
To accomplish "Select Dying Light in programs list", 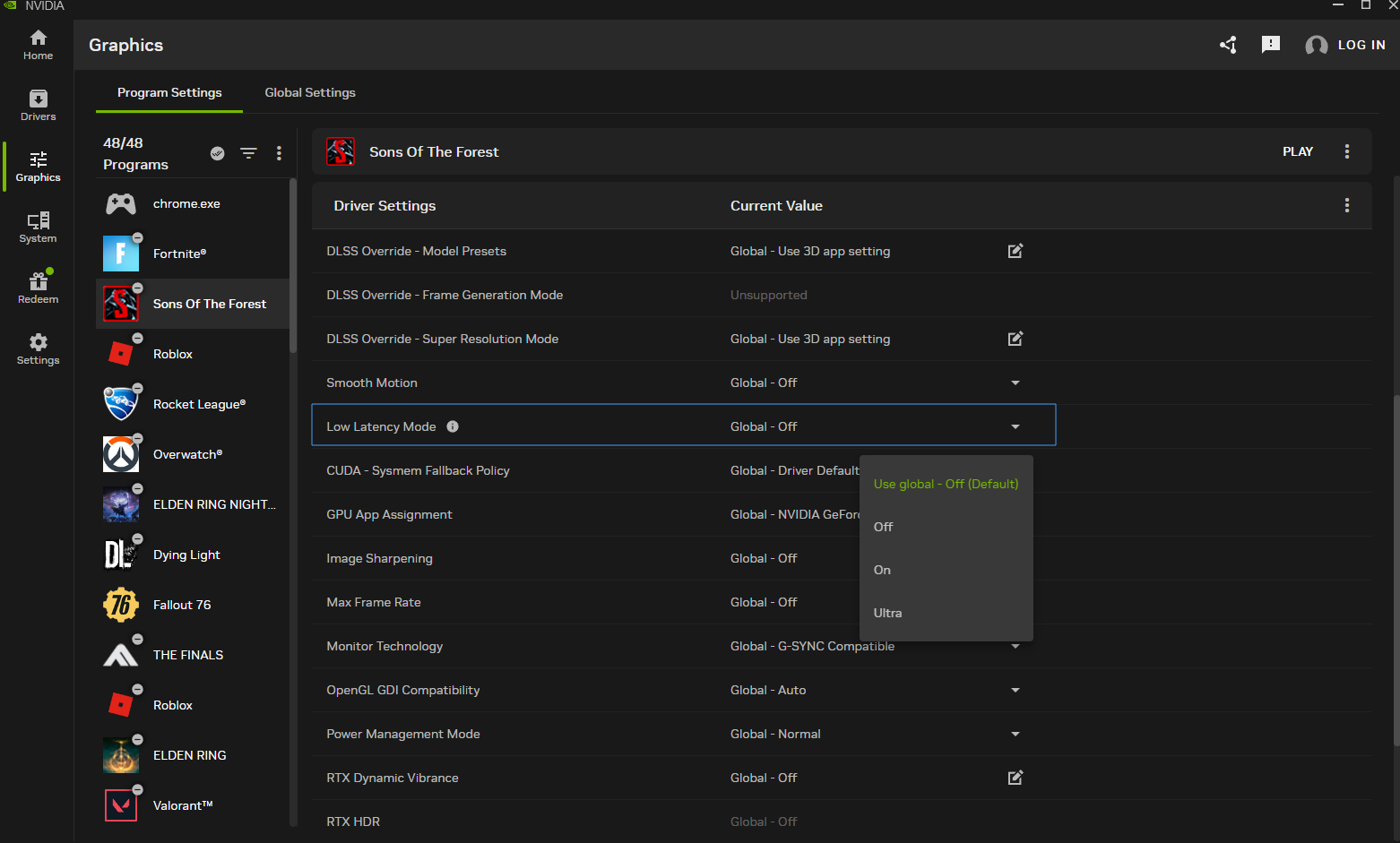I will (193, 555).
